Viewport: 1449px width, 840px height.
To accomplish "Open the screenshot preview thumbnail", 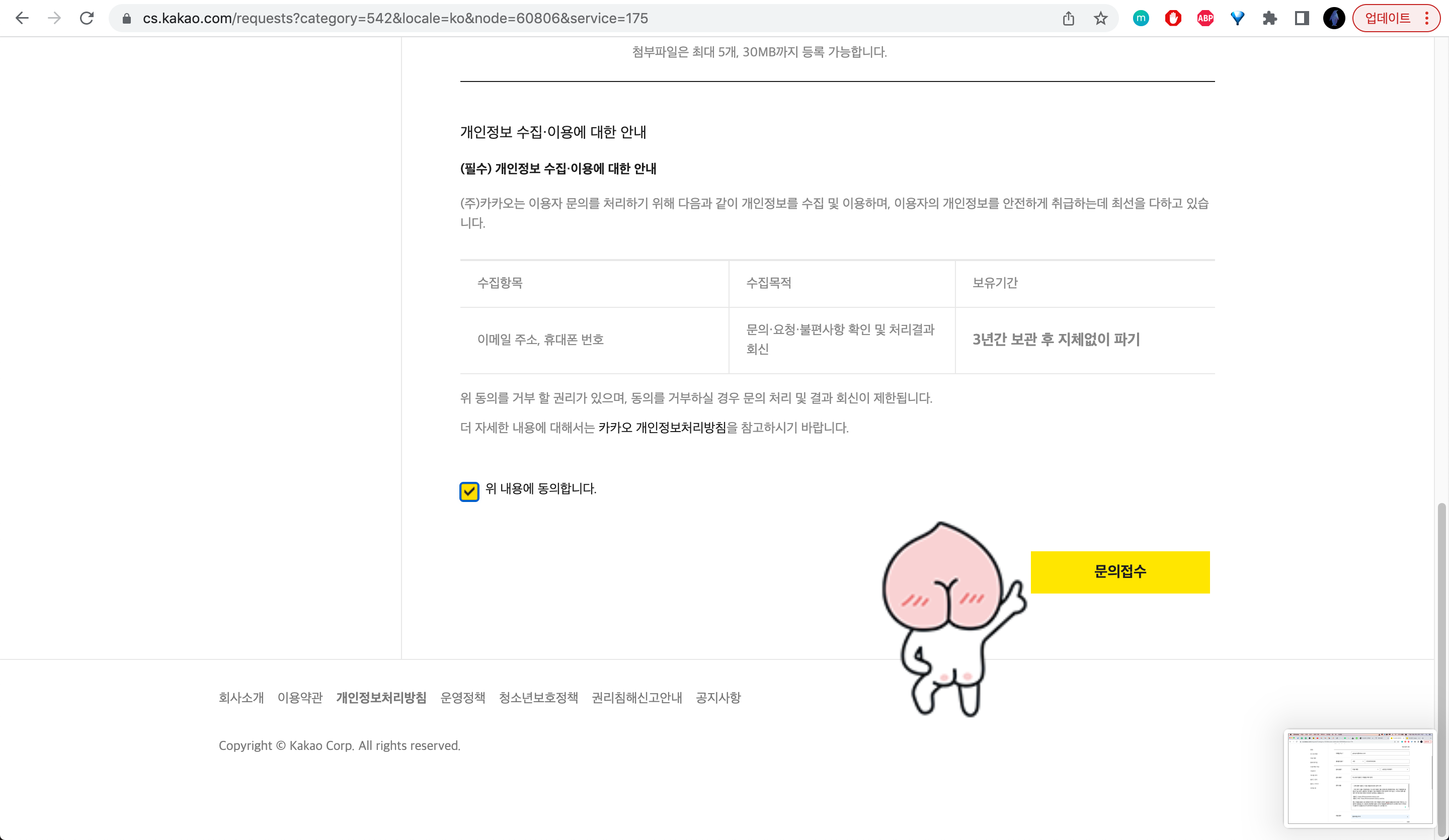I will pyautogui.click(x=1359, y=778).
